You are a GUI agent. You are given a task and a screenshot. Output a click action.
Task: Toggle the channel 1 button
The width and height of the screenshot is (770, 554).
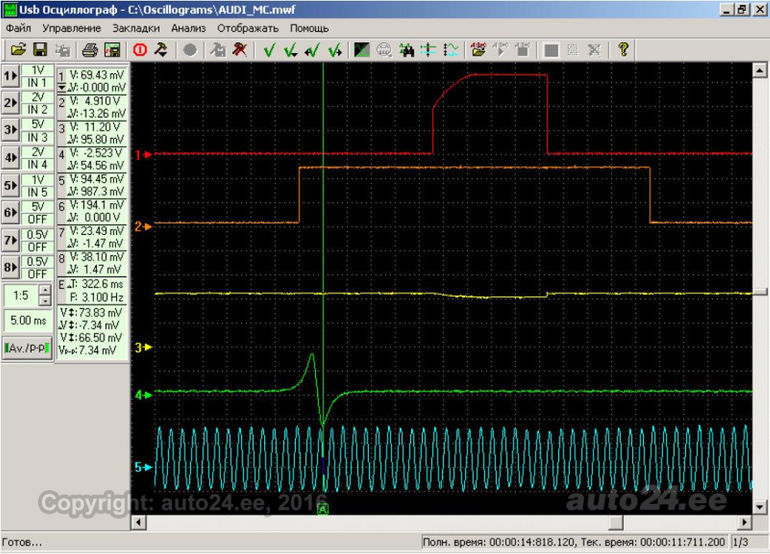(10, 76)
